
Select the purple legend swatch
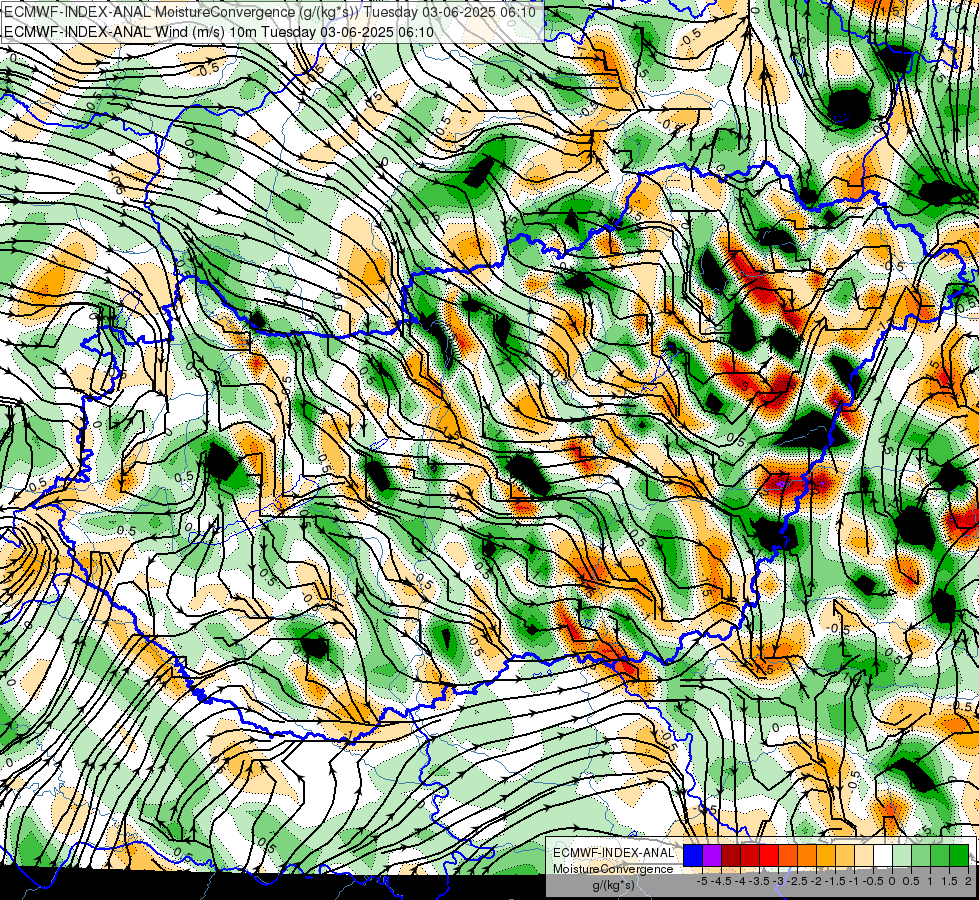pyautogui.click(x=712, y=855)
